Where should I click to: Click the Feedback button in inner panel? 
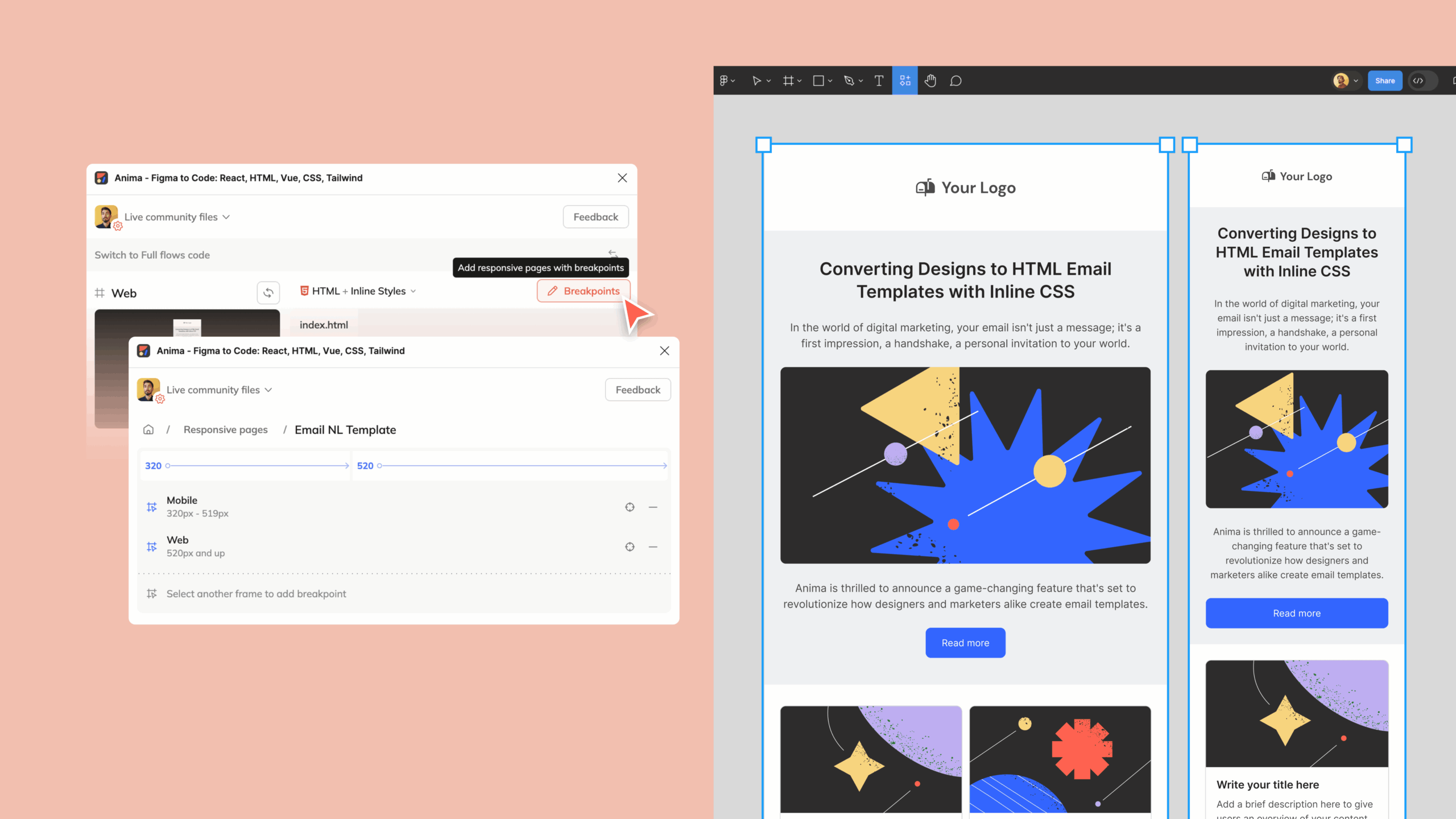[x=638, y=389]
